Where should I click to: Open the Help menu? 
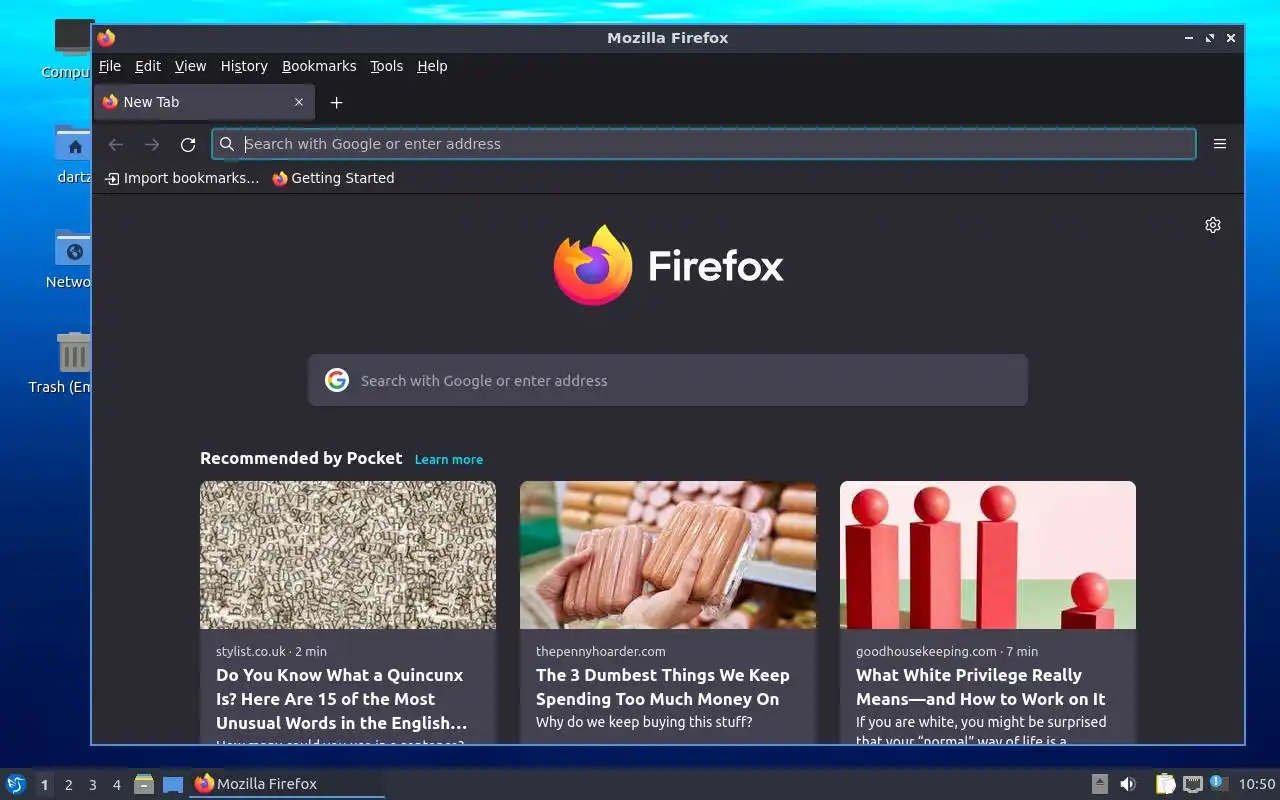[x=432, y=66]
